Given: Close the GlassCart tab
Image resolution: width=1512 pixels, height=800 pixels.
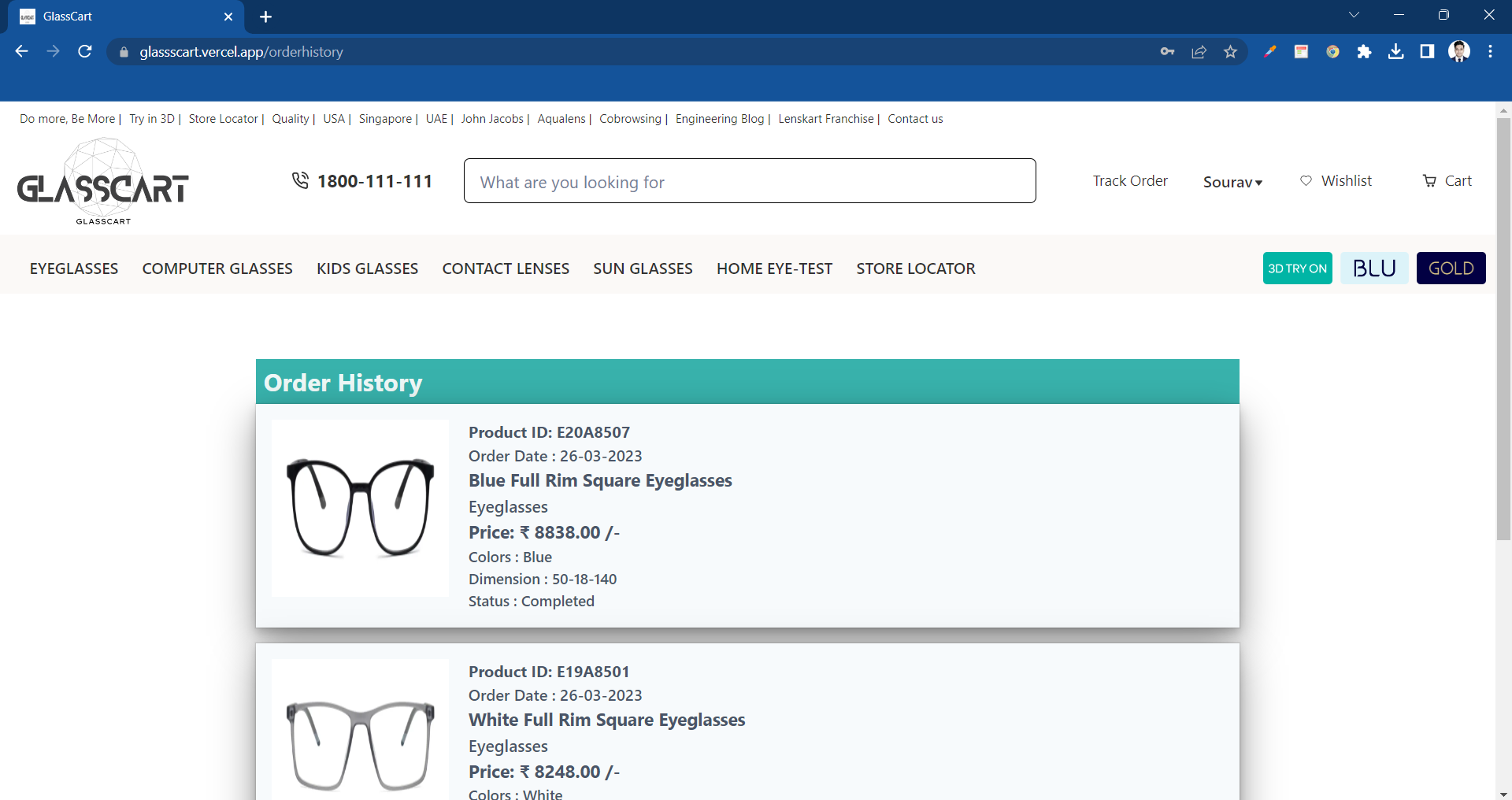Looking at the screenshot, I should (x=228, y=17).
